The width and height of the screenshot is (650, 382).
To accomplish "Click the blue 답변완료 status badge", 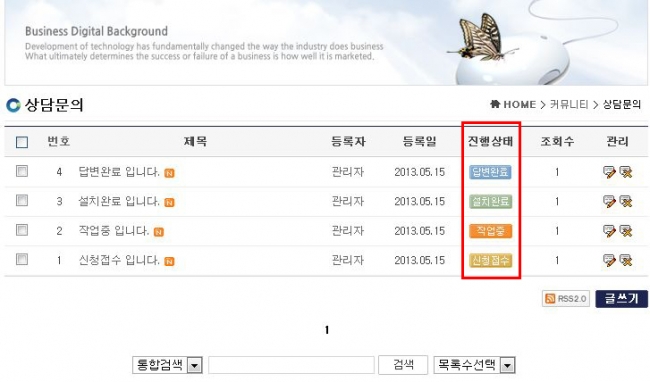I will click(490, 172).
